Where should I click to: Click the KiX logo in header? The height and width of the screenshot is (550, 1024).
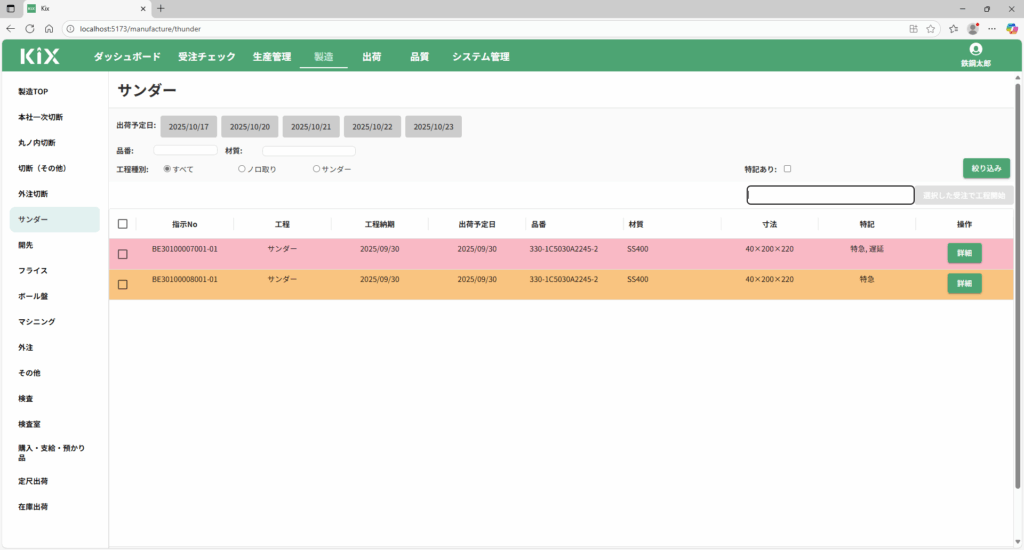pos(40,57)
